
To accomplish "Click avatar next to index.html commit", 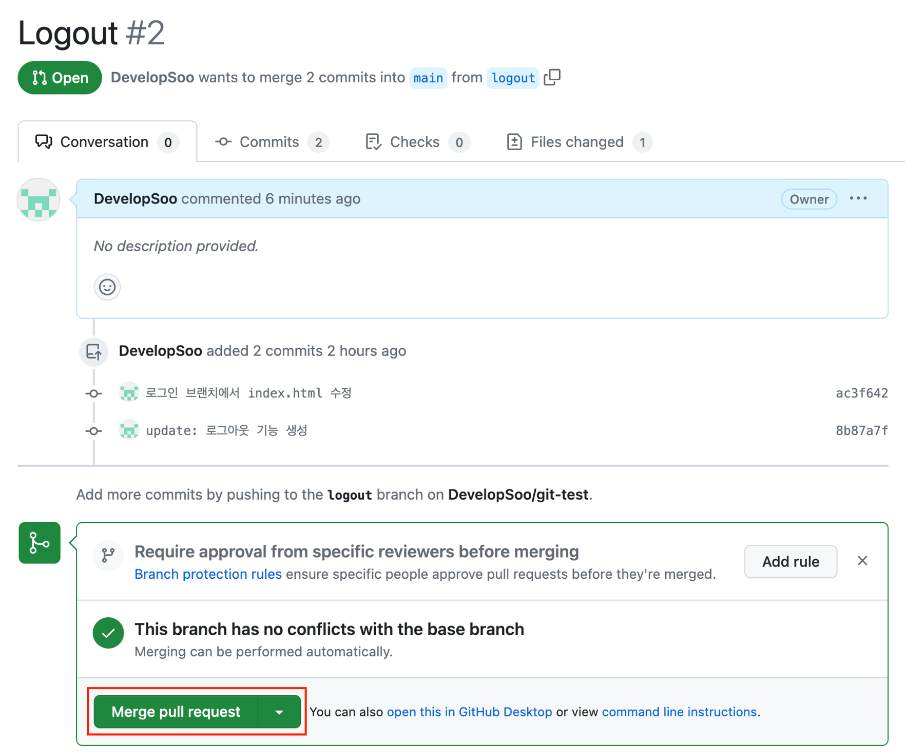I will 129,392.
